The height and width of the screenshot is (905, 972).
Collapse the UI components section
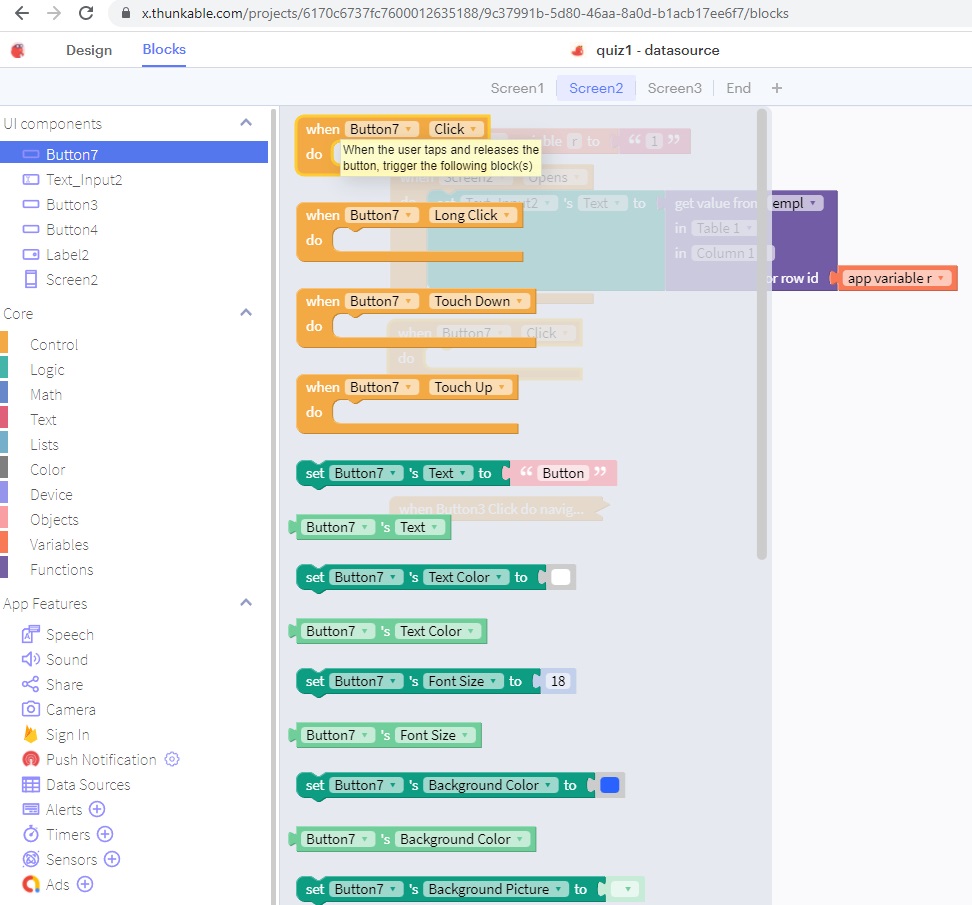(246, 123)
